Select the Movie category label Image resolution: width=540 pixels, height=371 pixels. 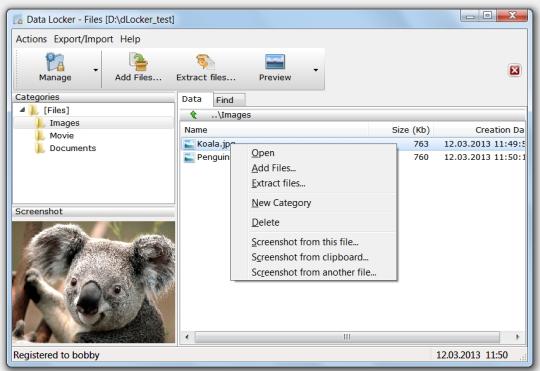click(x=62, y=136)
